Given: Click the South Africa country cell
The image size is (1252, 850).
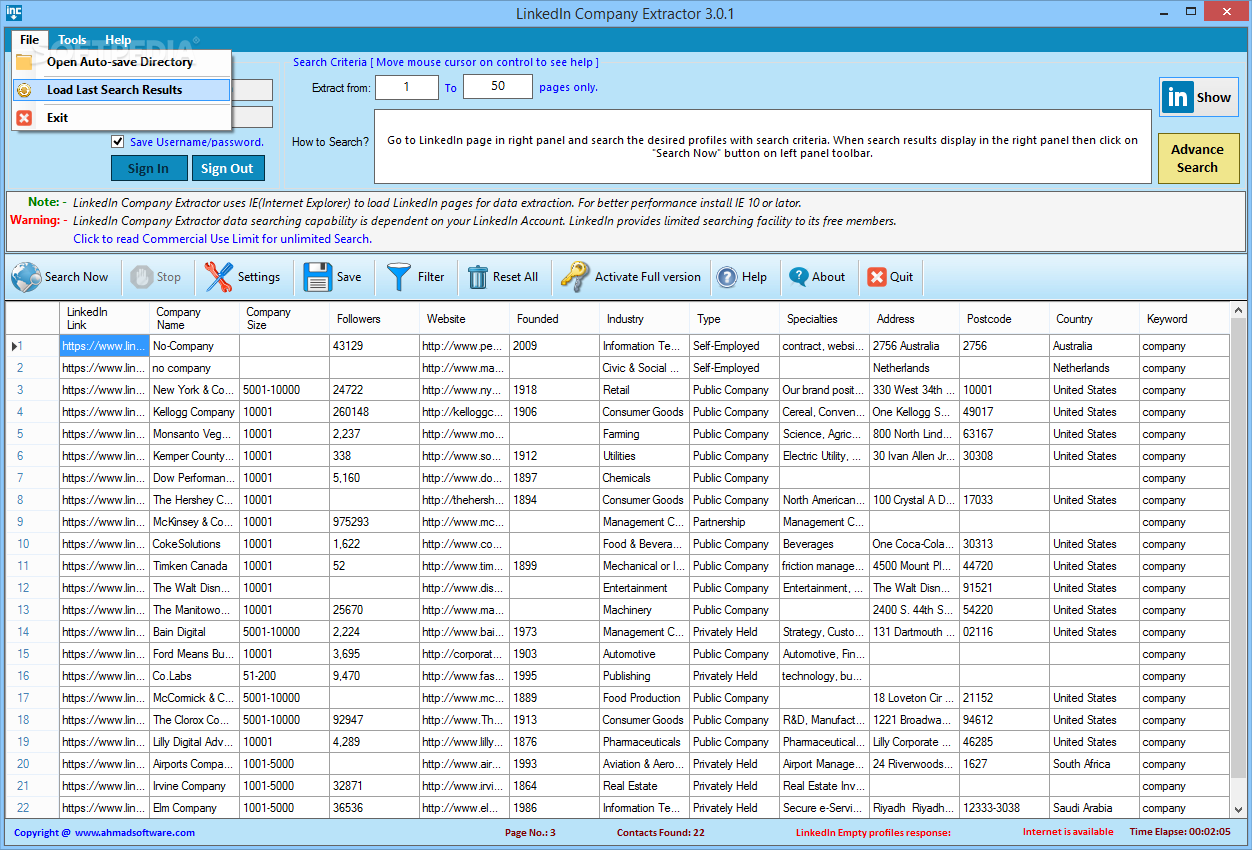Looking at the screenshot, I should click(x=1095, y=764).
